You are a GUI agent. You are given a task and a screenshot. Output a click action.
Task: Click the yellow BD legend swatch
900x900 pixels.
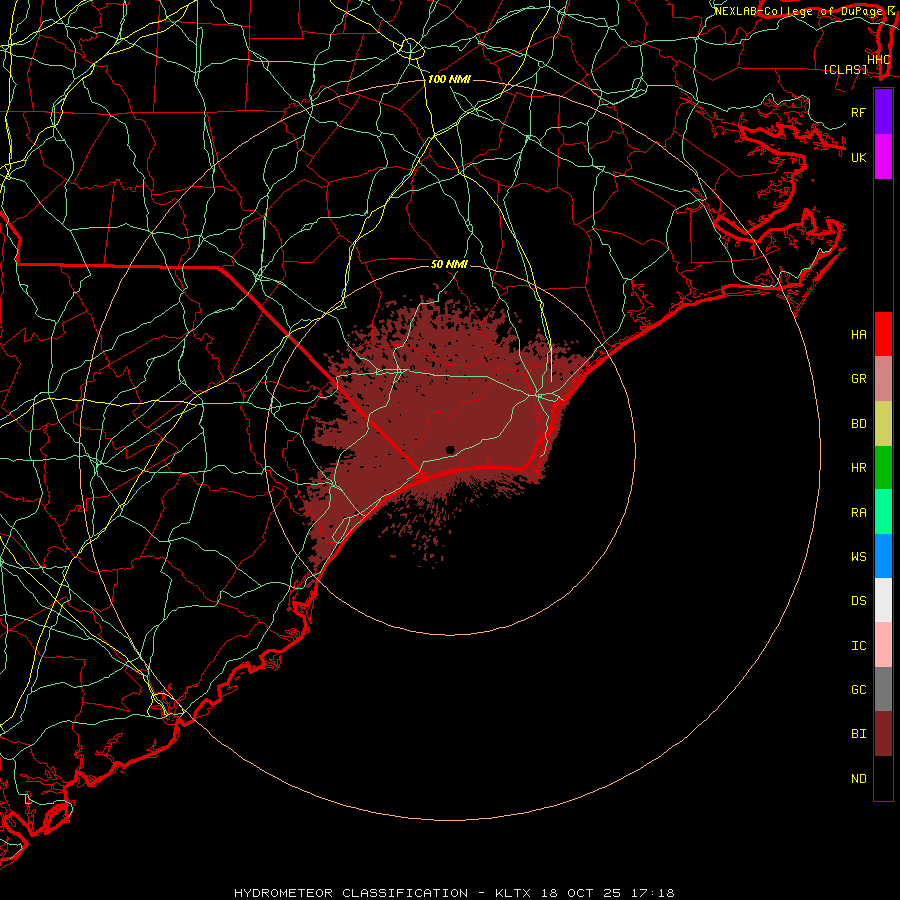(x=883, y=424)
